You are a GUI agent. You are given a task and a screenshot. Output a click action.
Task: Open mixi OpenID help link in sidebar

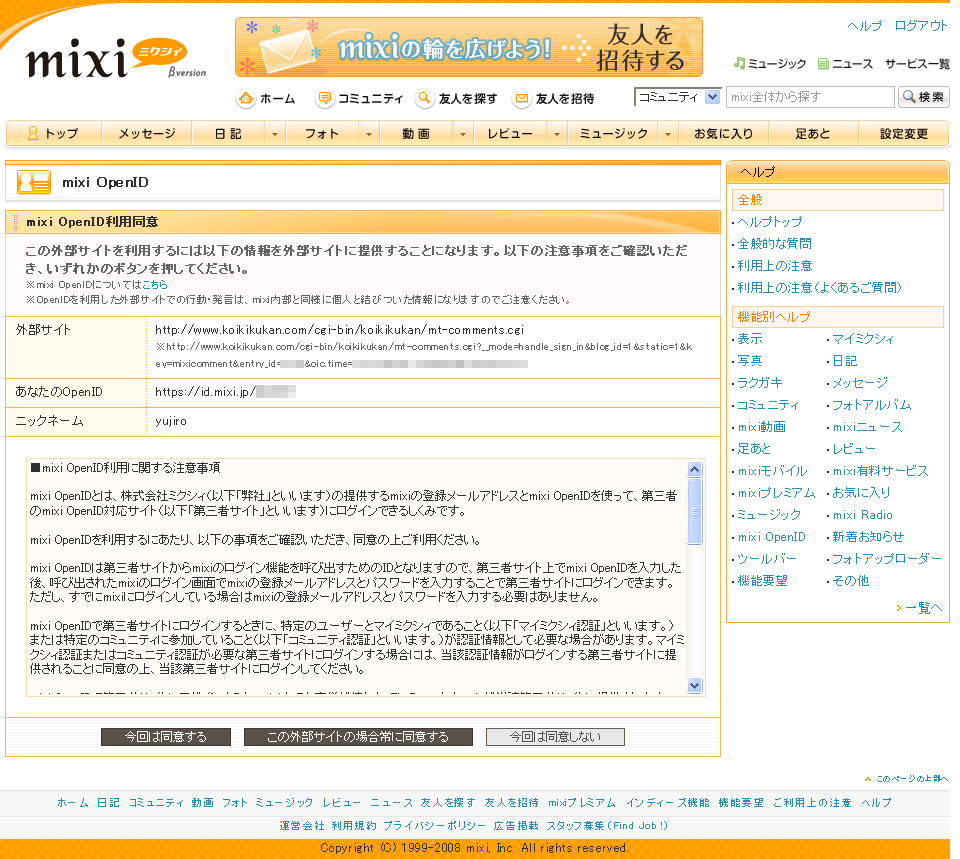(771, 537)
